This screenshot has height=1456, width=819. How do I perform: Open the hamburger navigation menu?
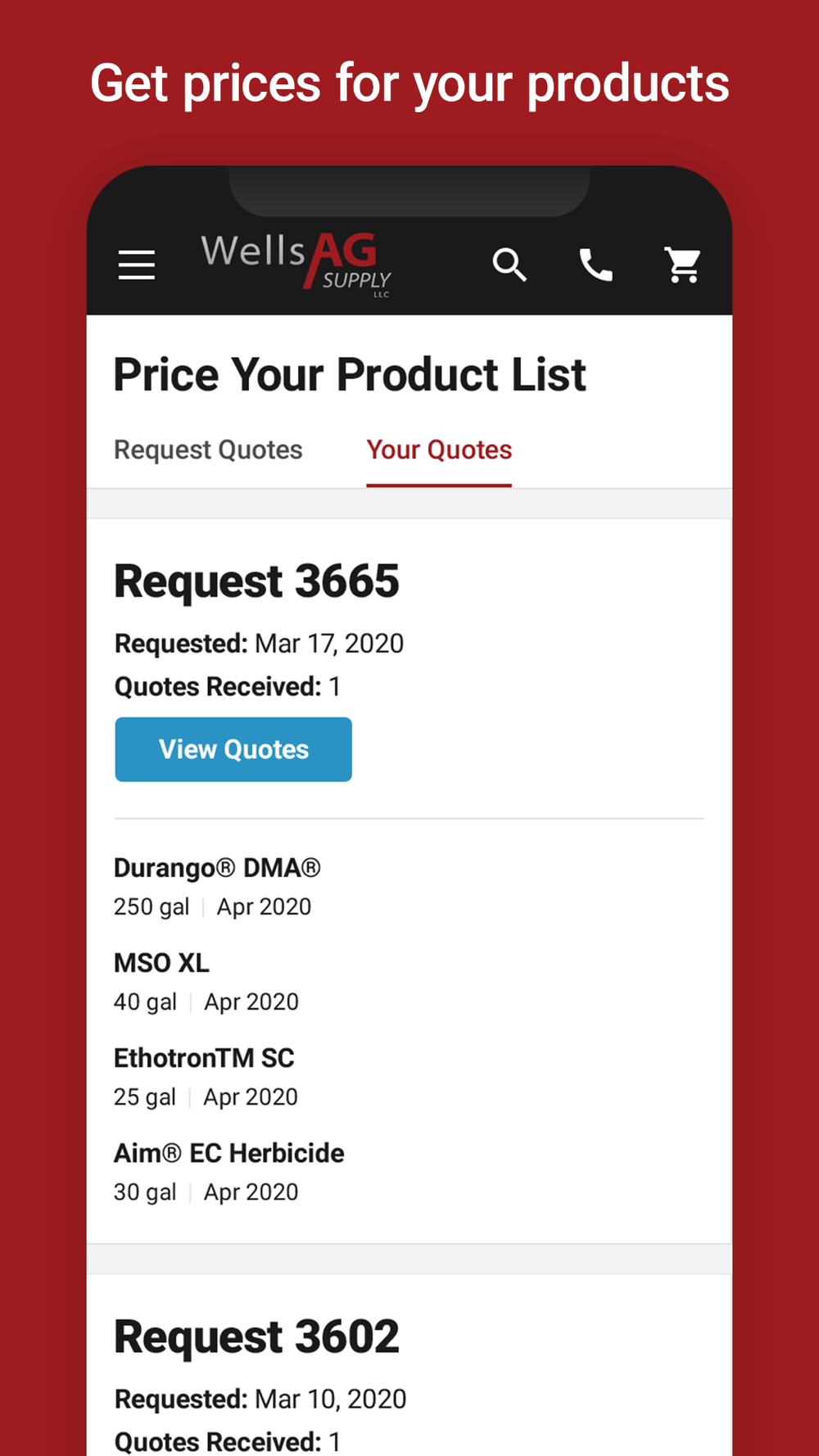click(137, 265)
